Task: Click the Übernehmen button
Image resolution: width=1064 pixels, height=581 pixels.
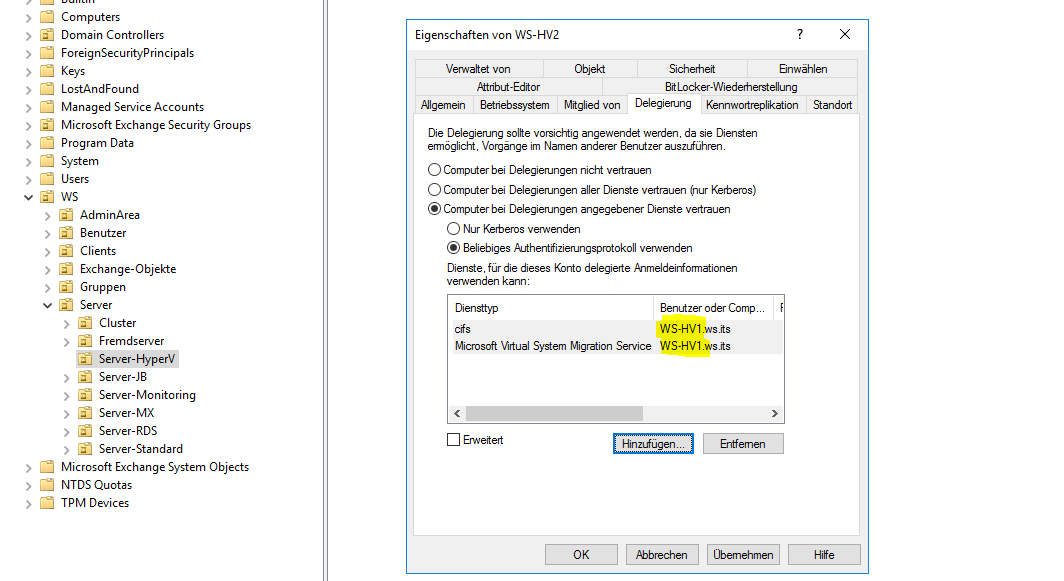Action: 743,555
